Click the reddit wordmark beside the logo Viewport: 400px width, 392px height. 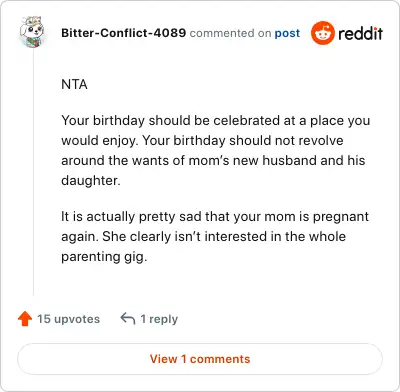pyautogui.click(x=360, y=33)
